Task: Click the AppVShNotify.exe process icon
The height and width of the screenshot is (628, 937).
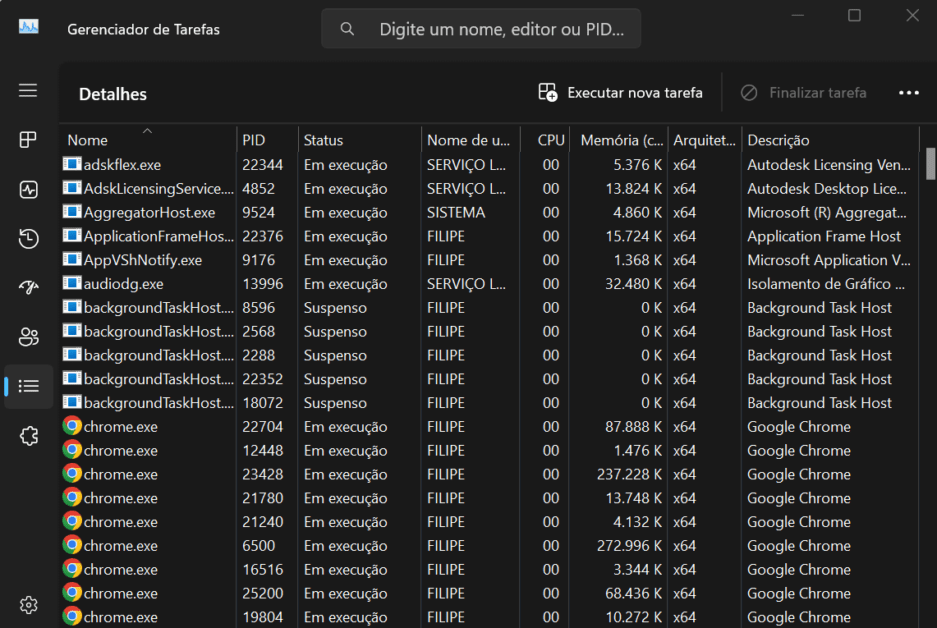Action: click(72, 259)
